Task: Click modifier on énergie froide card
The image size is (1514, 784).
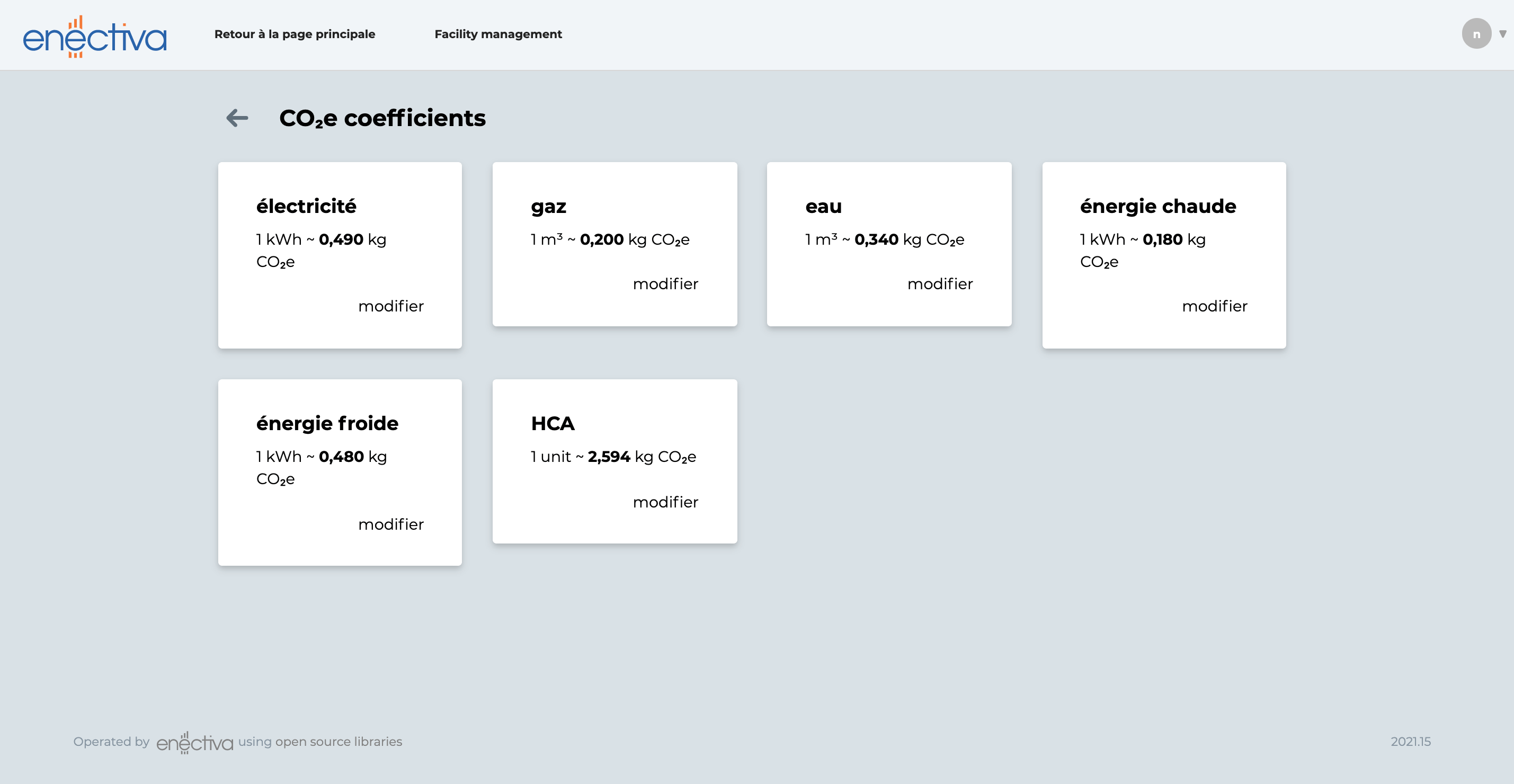Action: point(391,524)
